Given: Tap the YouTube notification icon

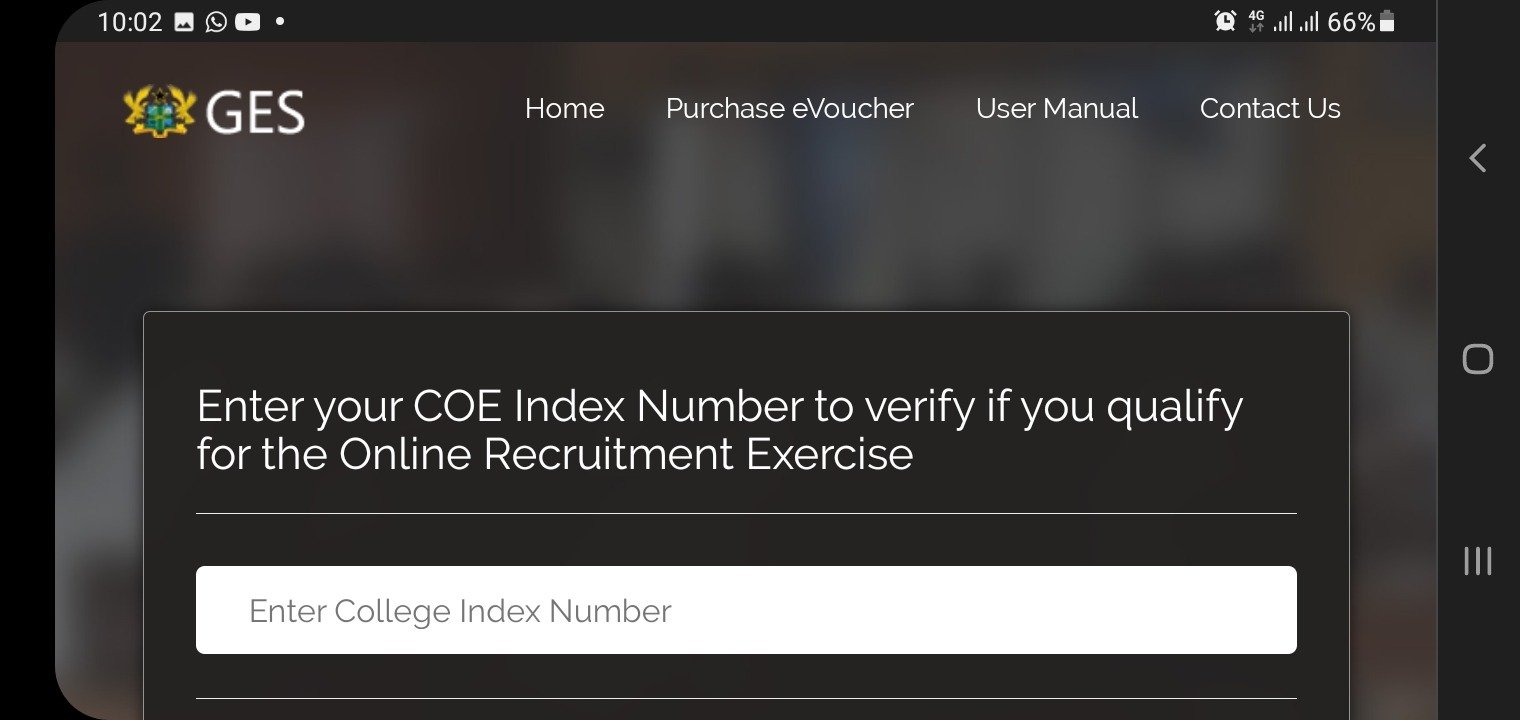Looking at the screenshot, I should click(x=248, y=22).
